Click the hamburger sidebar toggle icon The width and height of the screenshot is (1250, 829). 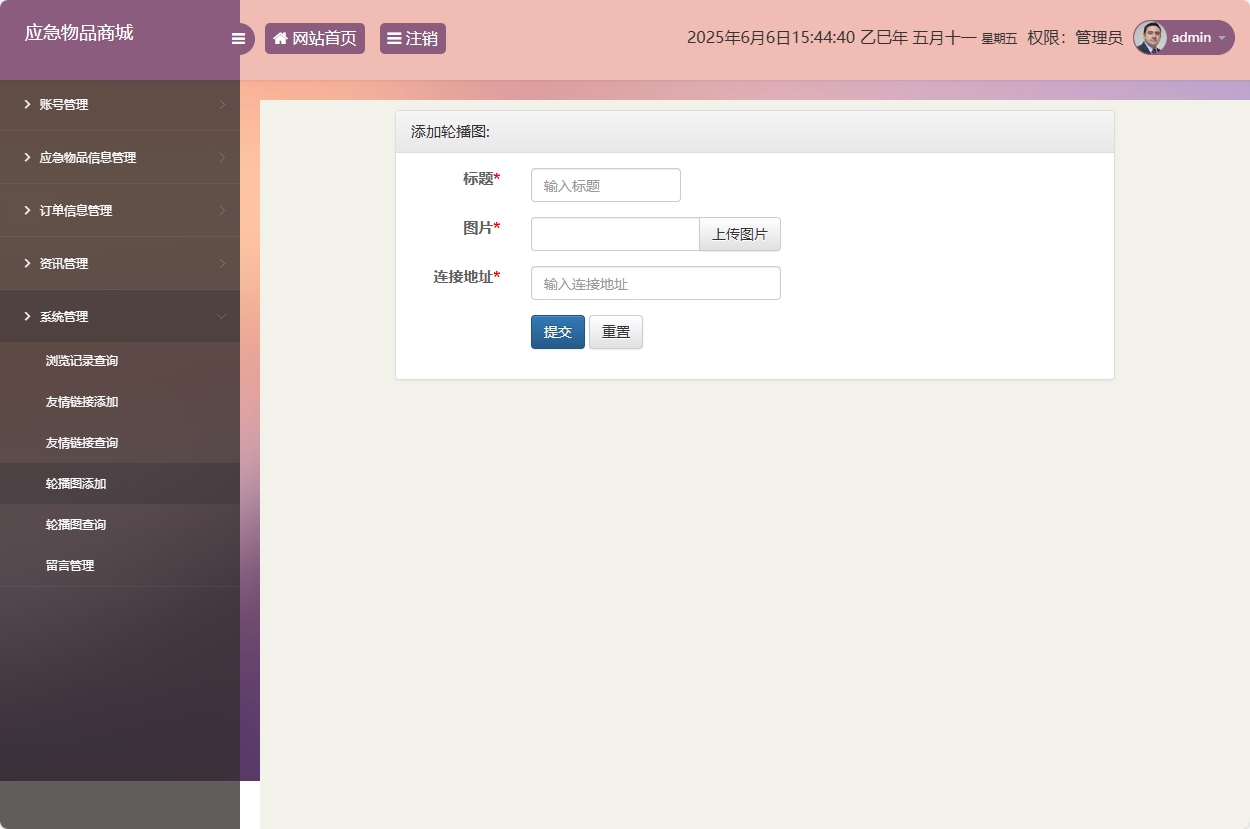point(238,38)
